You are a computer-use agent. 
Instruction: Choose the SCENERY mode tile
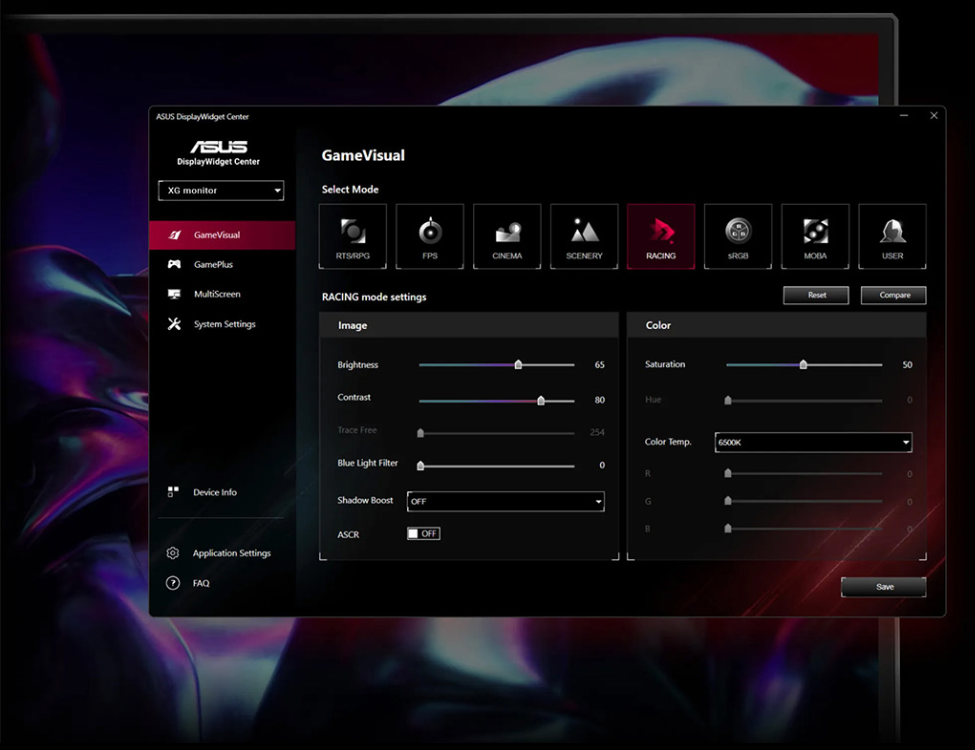584,236
